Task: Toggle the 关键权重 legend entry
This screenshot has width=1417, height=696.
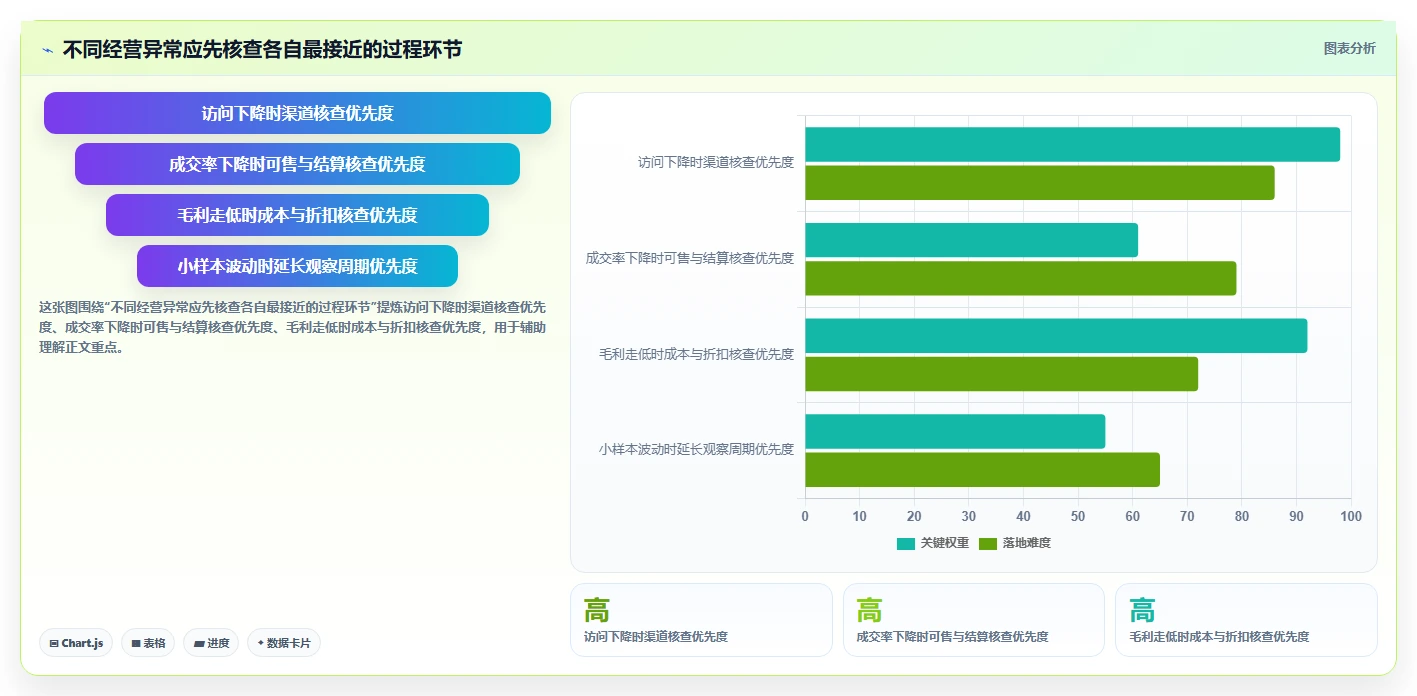Action: tap(932, 543)
